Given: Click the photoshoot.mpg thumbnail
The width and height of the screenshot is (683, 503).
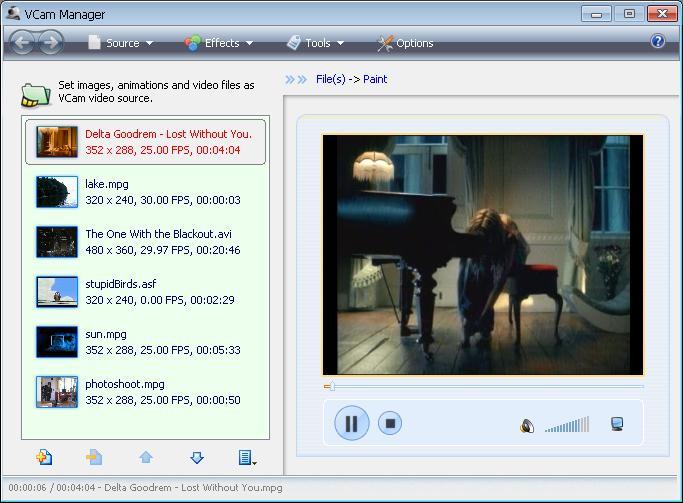Looking at the screenshot, I should pyautogui.click(x=57, y=392).
